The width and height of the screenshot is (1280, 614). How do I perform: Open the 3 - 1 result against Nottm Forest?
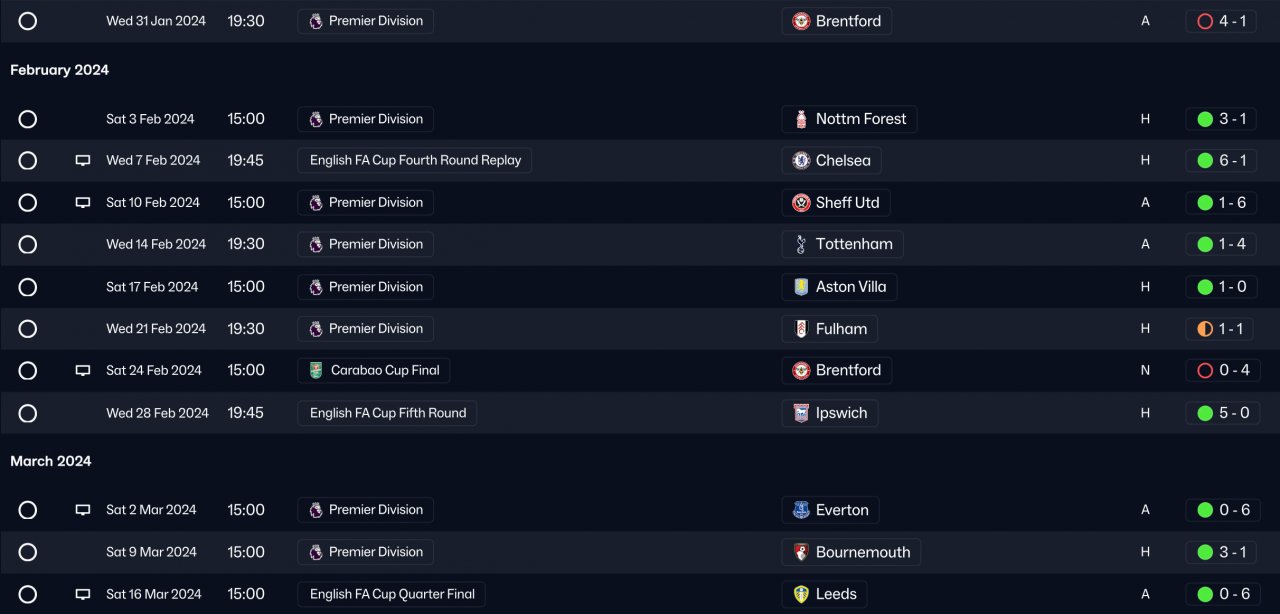1221,119
